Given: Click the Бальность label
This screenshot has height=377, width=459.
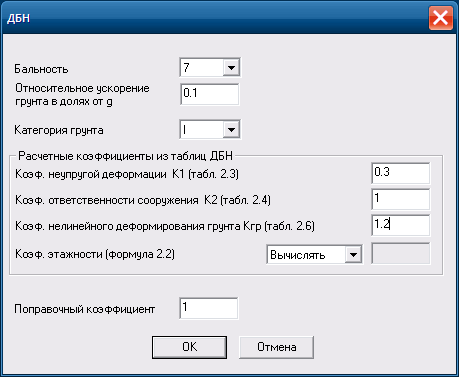Looking at the screenshot, I should pos(41,69).
